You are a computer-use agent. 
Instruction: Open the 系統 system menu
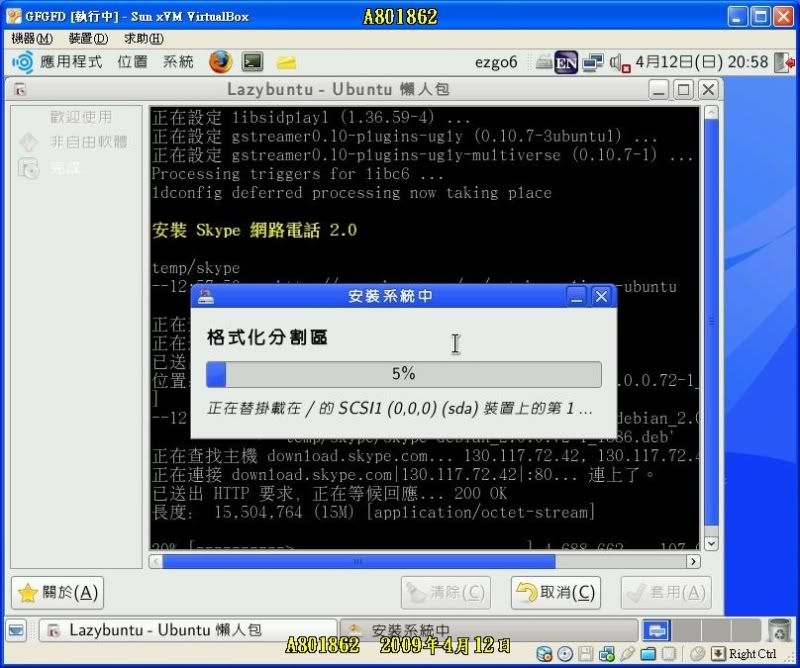coord(178,62)
